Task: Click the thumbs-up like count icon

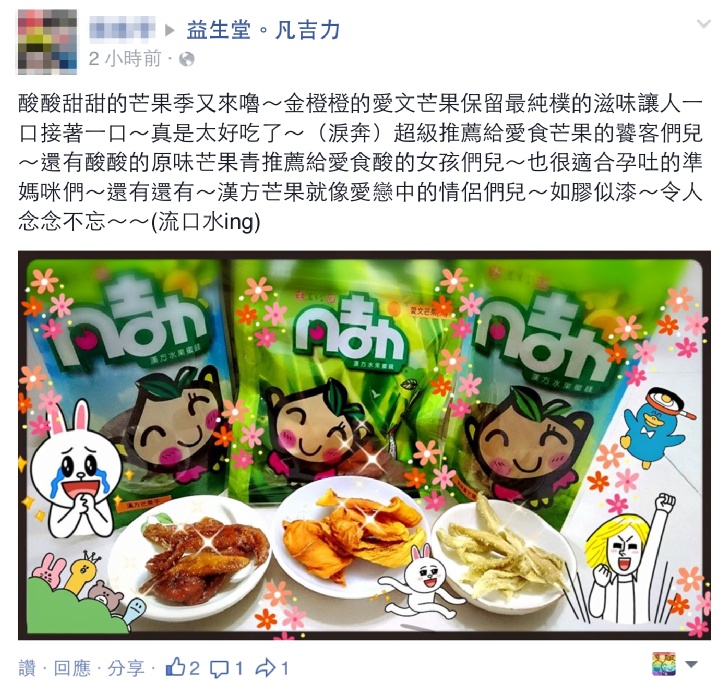Action: click(x=175, y=668)
